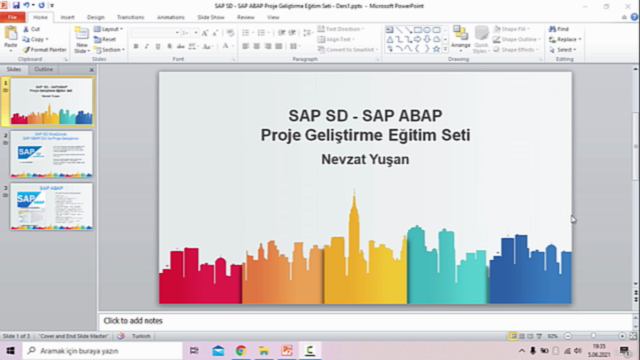Toggle text Shadow formatting
The height and width of the screenshot is (360, 640).
point(169,47)
